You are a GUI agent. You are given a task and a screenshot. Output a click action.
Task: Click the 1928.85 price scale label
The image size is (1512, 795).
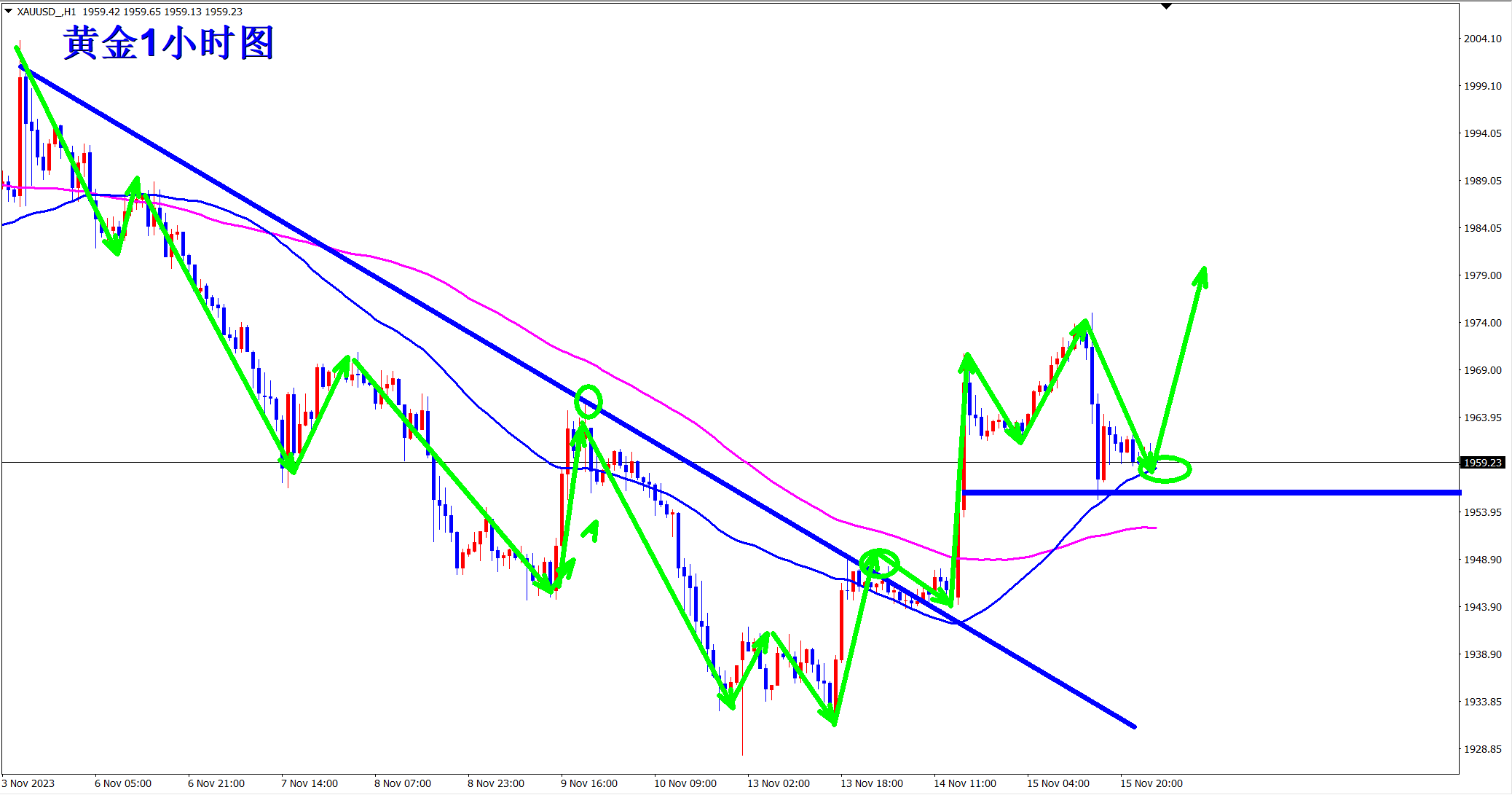[1482, 749]
